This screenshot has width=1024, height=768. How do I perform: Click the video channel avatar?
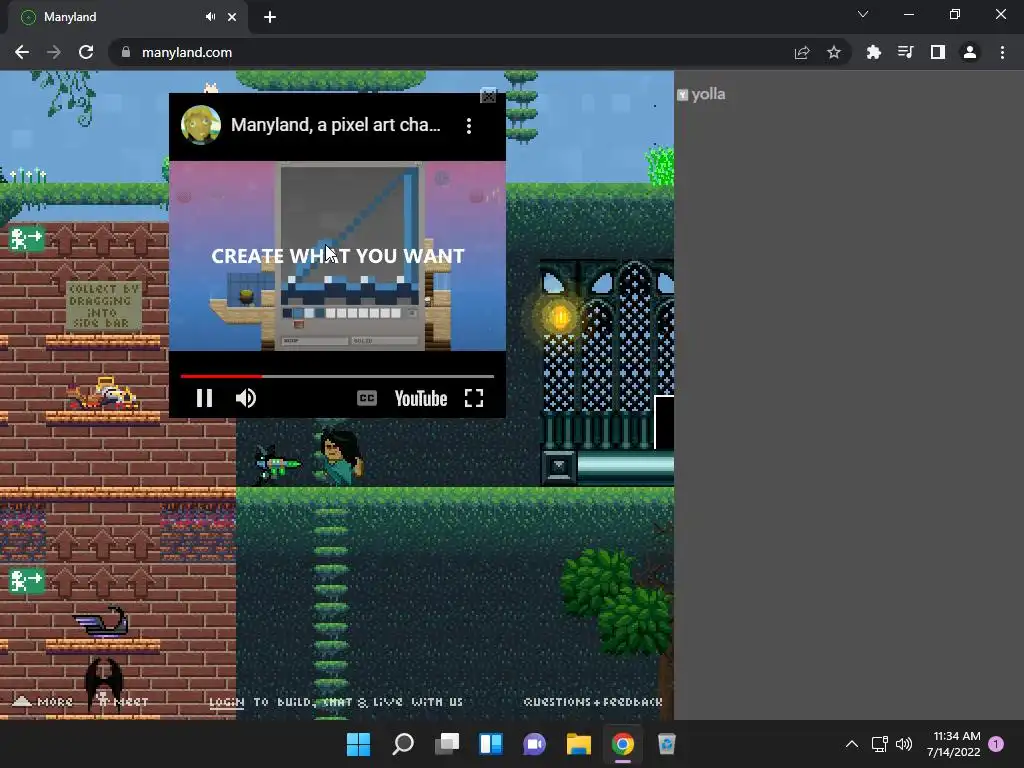(200, 125)
